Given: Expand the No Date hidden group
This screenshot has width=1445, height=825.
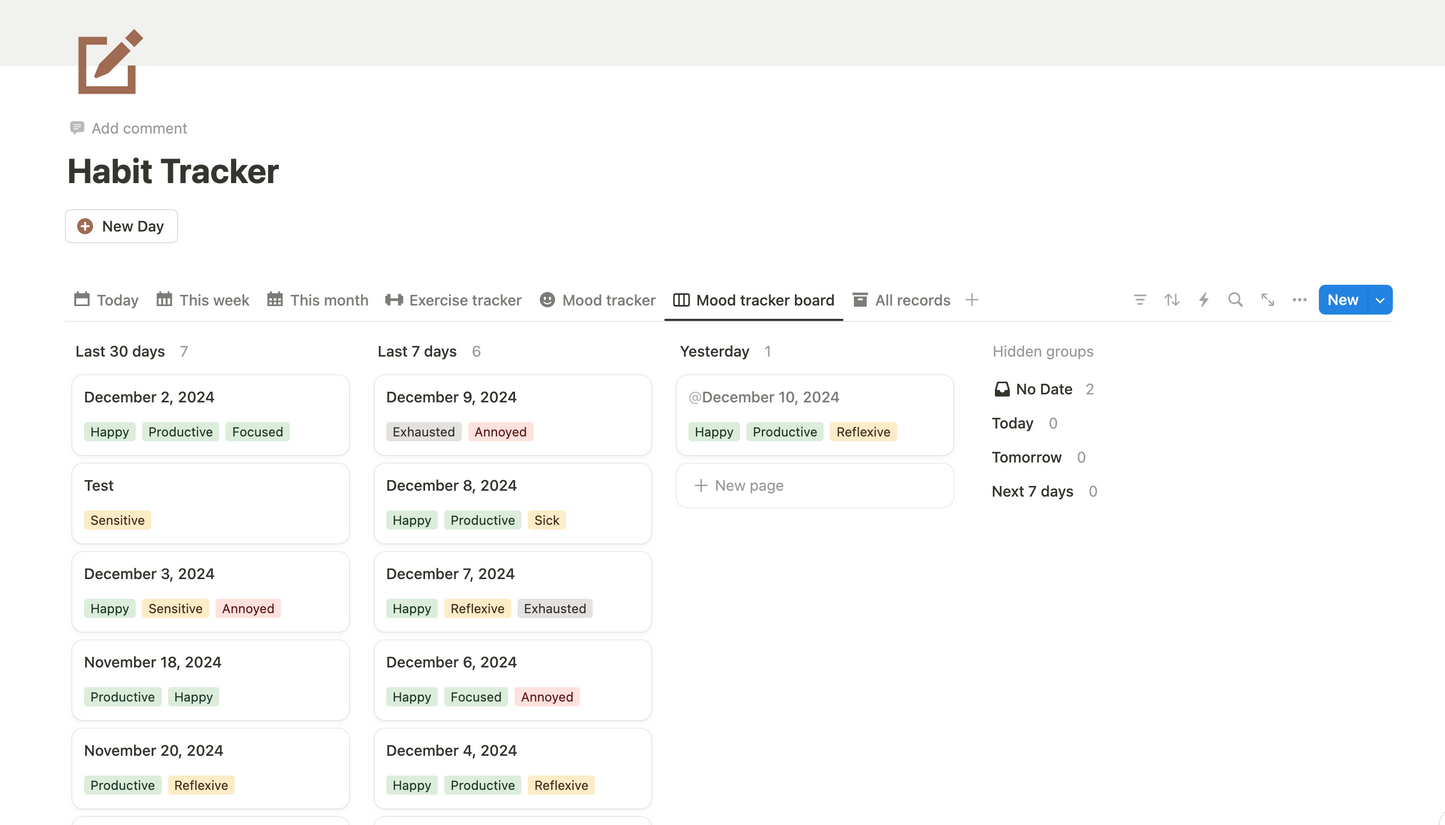Looking at the screenshot, I should point(1043,389).
